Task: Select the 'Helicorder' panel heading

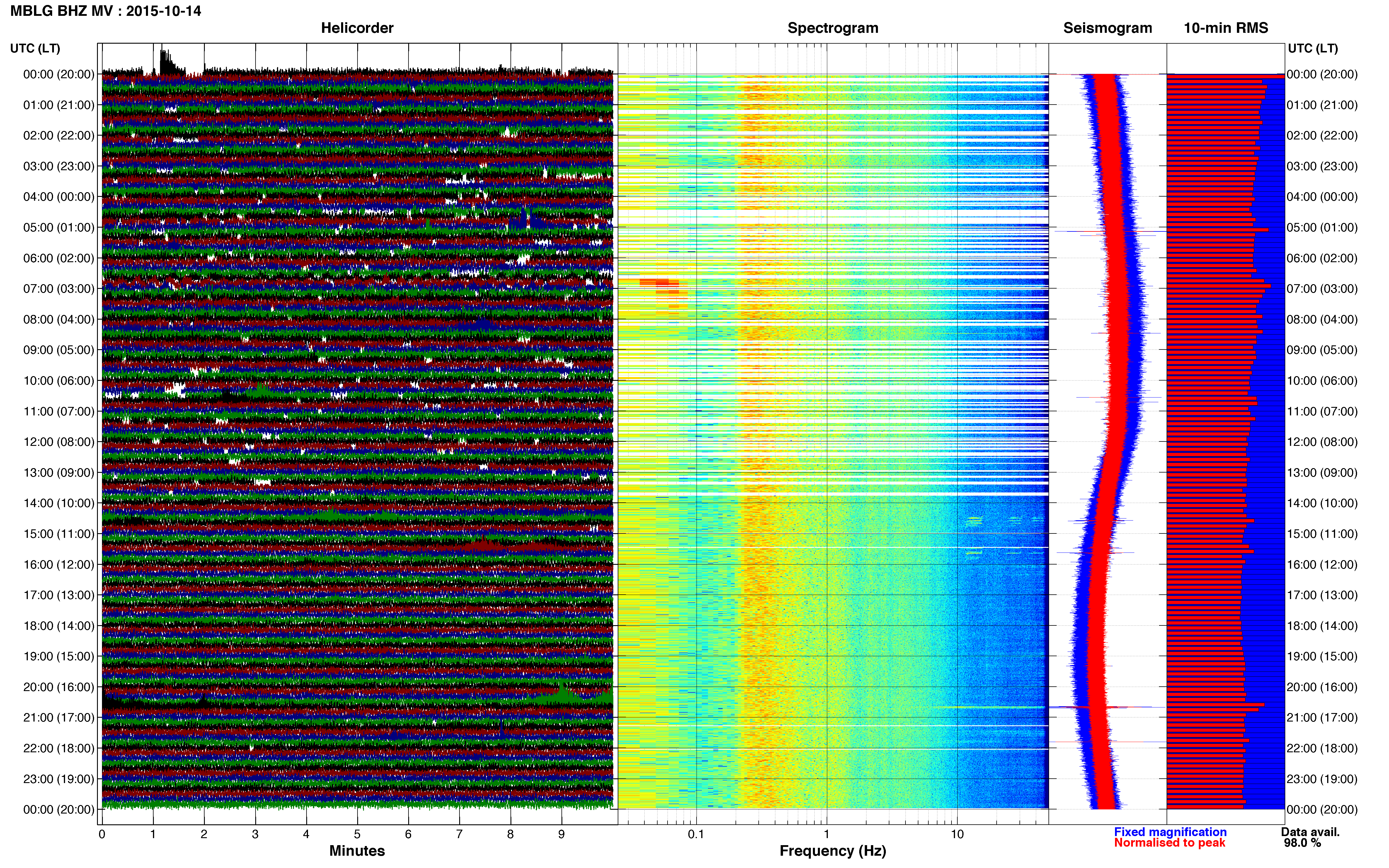Action: coord(357,28)
